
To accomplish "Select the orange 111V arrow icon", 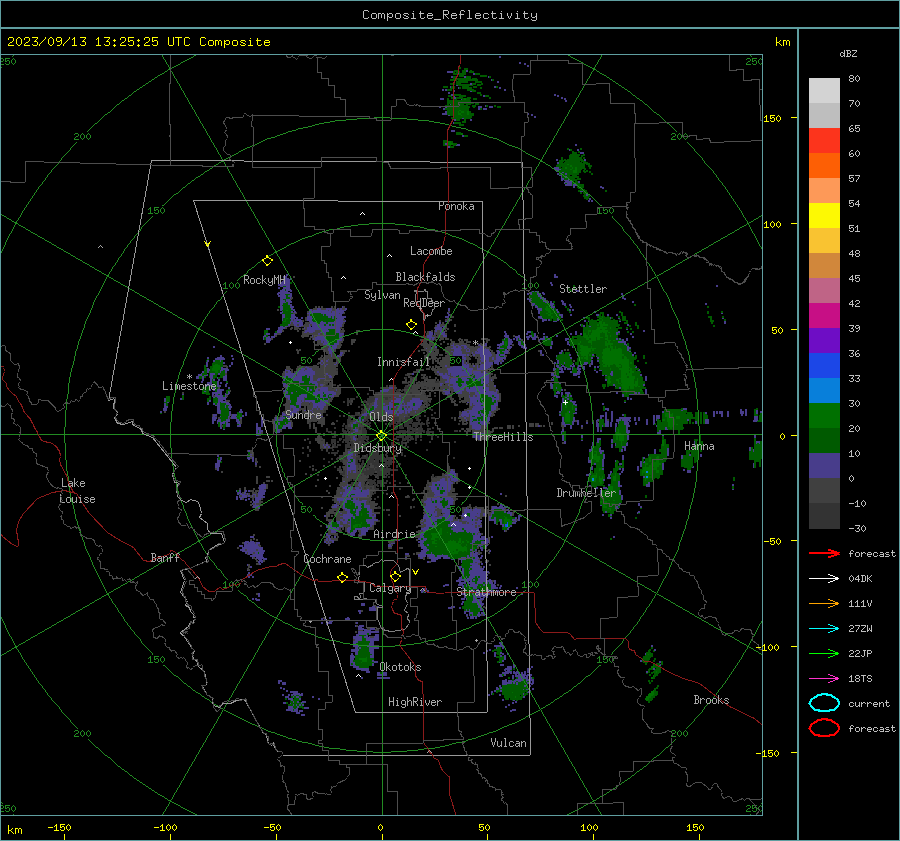I will click(824, 603).
